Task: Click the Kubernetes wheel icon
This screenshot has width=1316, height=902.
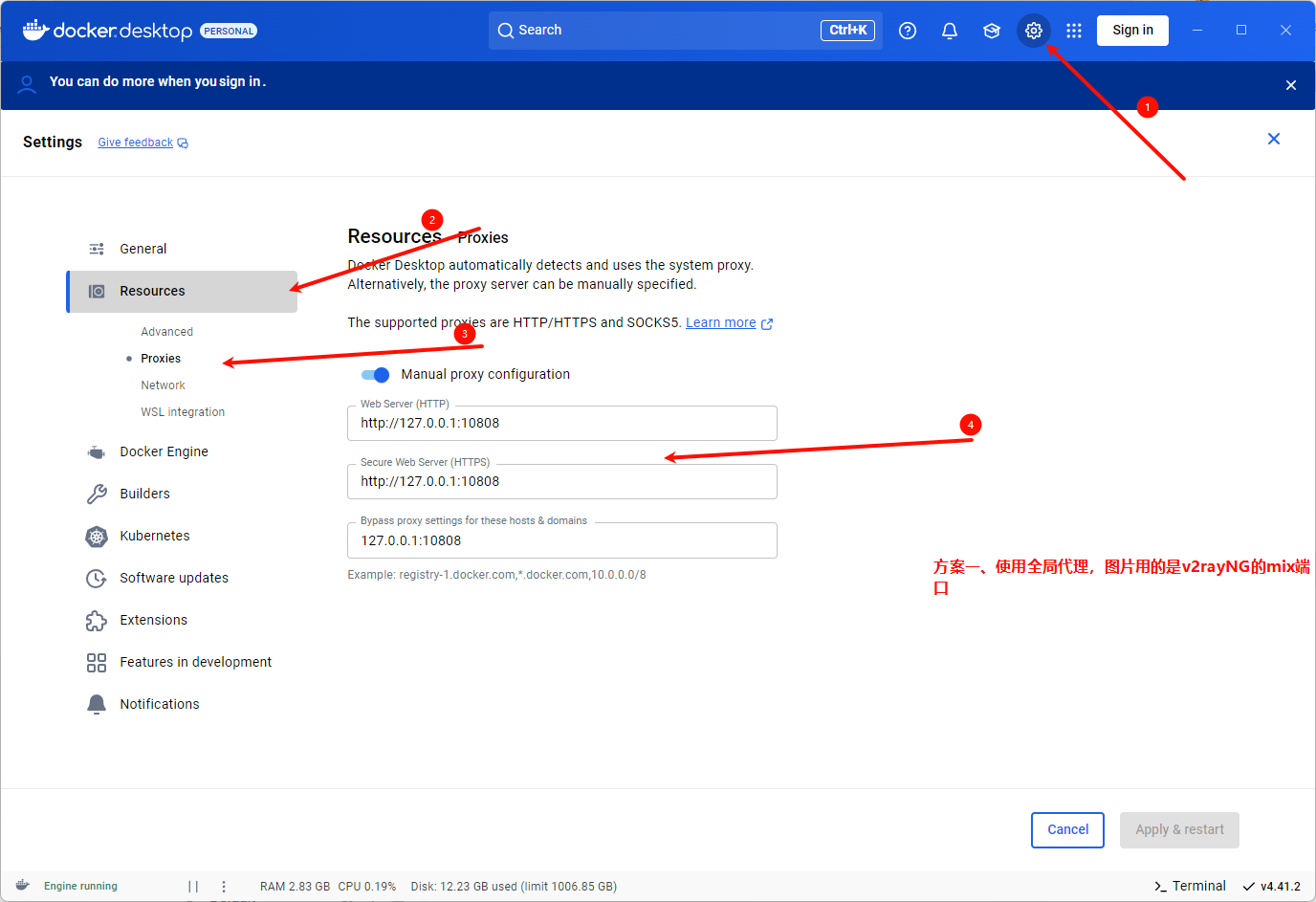Action: click(x=97, y=536)
